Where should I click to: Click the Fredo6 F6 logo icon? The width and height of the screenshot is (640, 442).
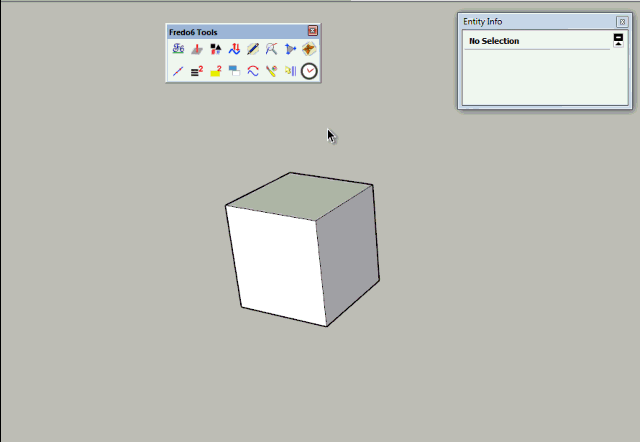coord(178,49)
